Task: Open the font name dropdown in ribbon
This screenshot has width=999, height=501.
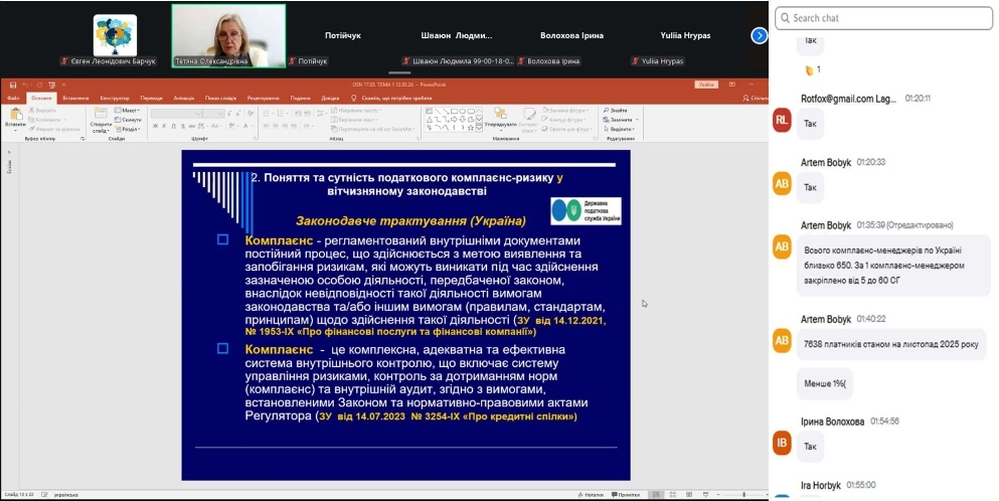Action: (180, 113)
